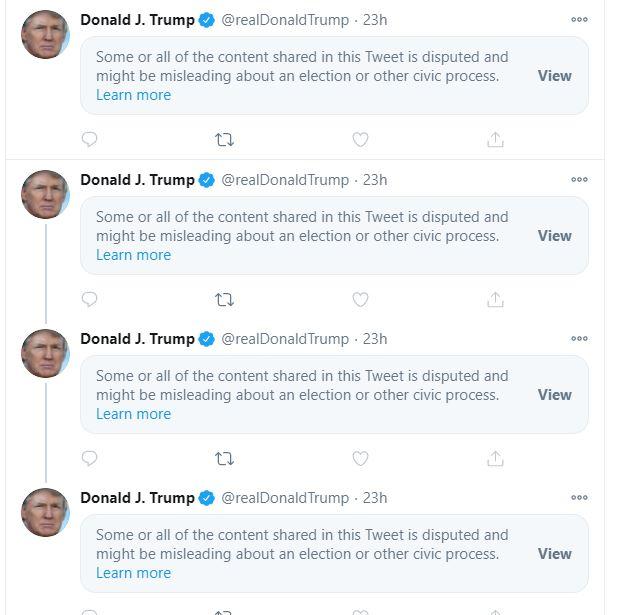
Task: Reply to the third tweet
Action: coord(89,458)
